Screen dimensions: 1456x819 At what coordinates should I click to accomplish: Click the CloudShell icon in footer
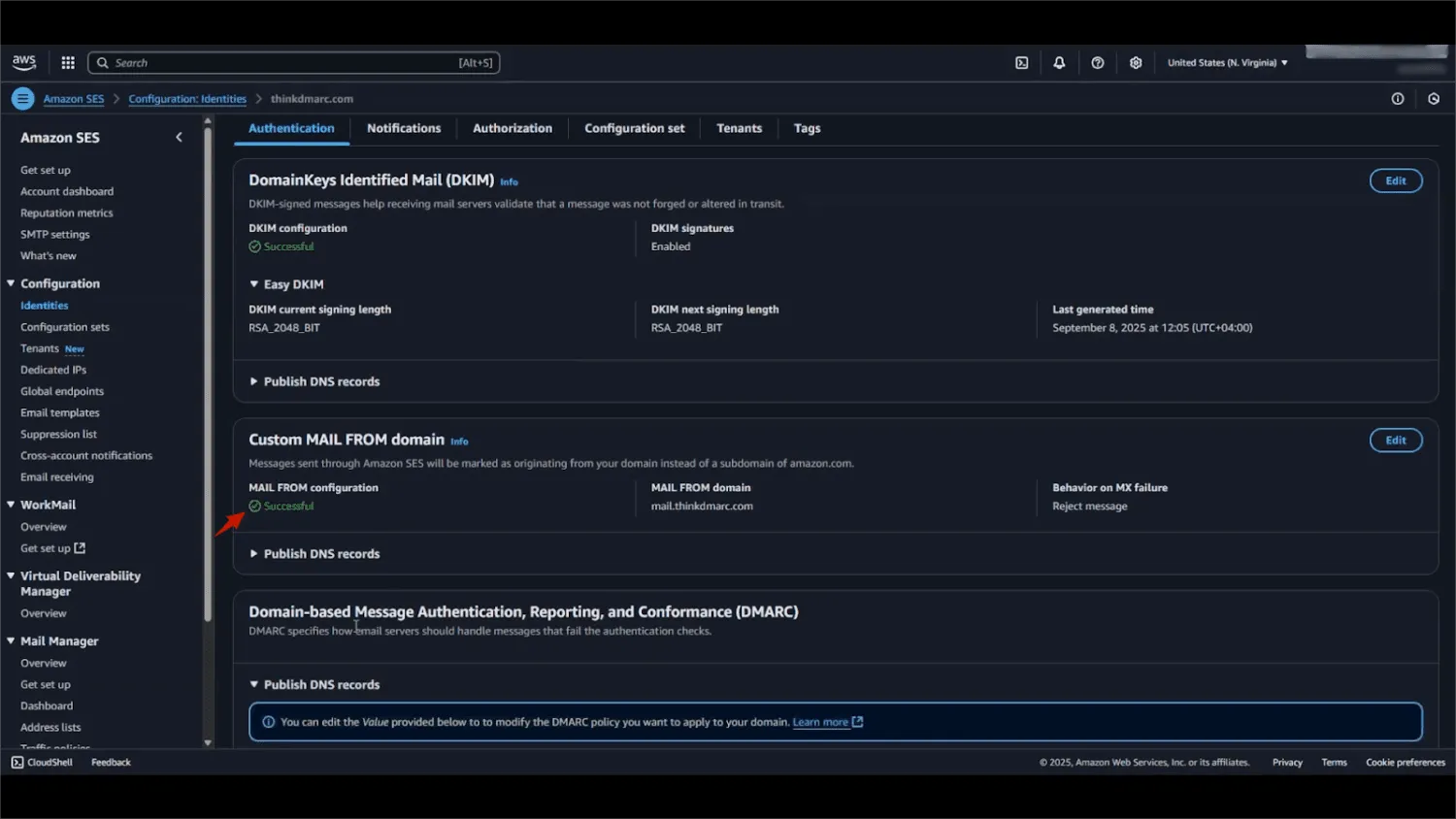(17, 763)
